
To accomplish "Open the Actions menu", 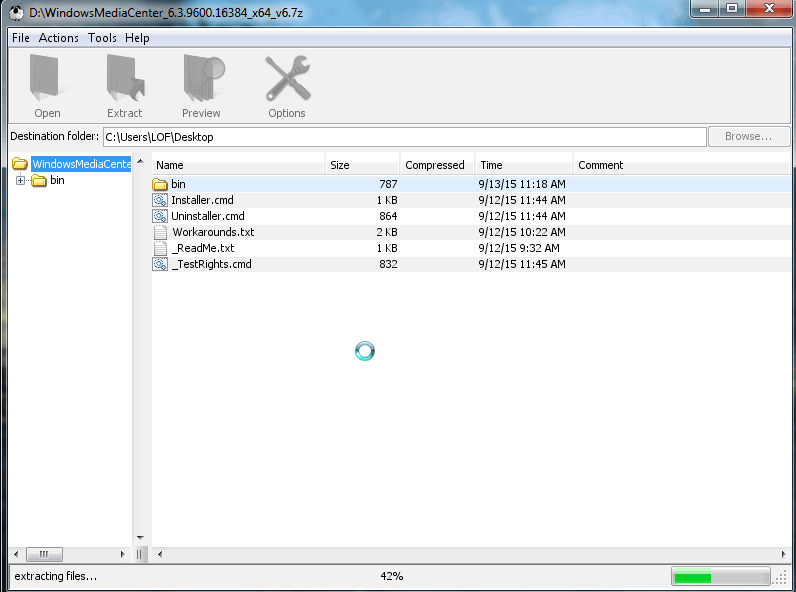I will [x=58, y=38].
